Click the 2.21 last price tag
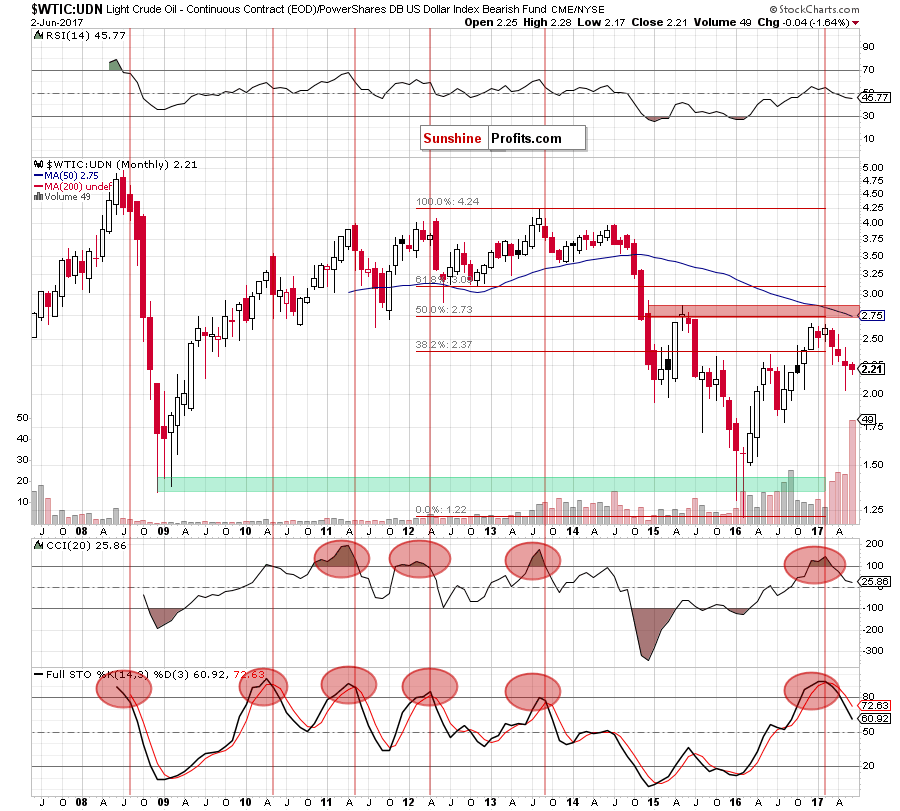This screenshot has width=900, height=811. click(x=872, y=369)
